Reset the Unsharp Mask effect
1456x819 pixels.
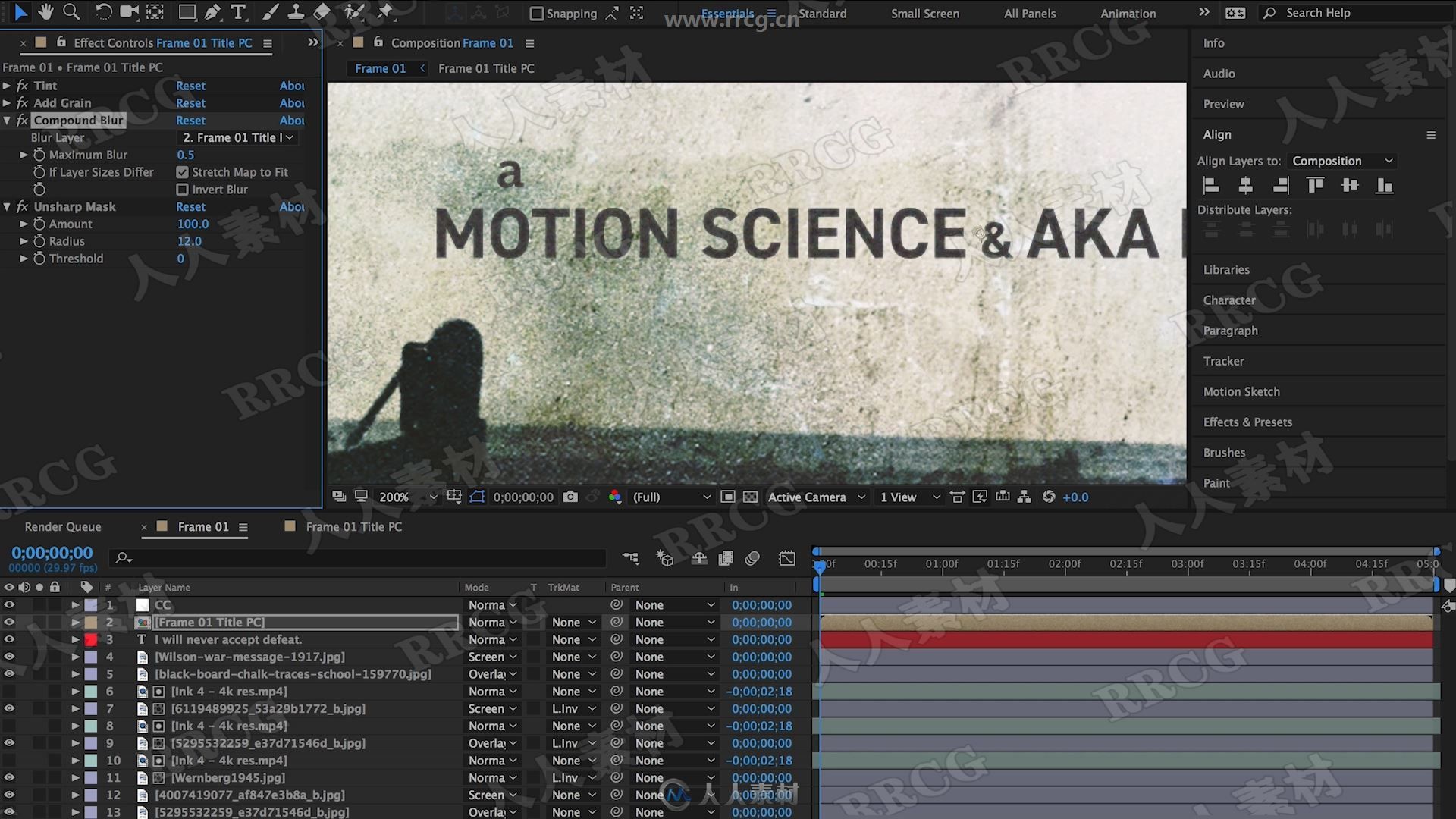click(x=190, y=206)
